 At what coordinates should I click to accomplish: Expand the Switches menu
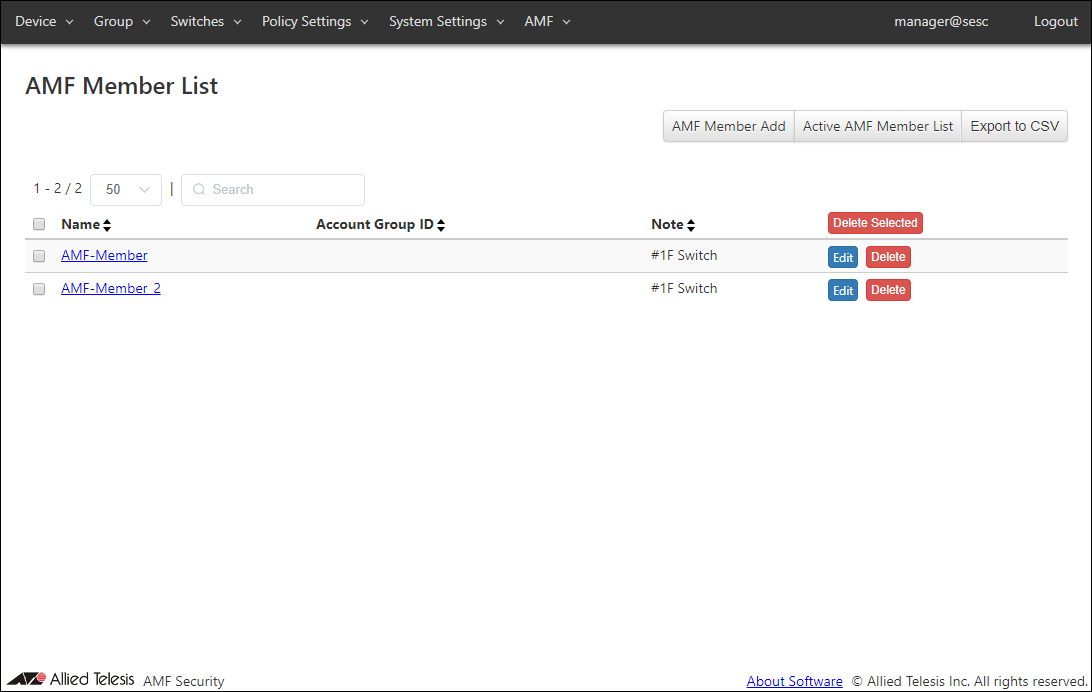tap(205, 21)
